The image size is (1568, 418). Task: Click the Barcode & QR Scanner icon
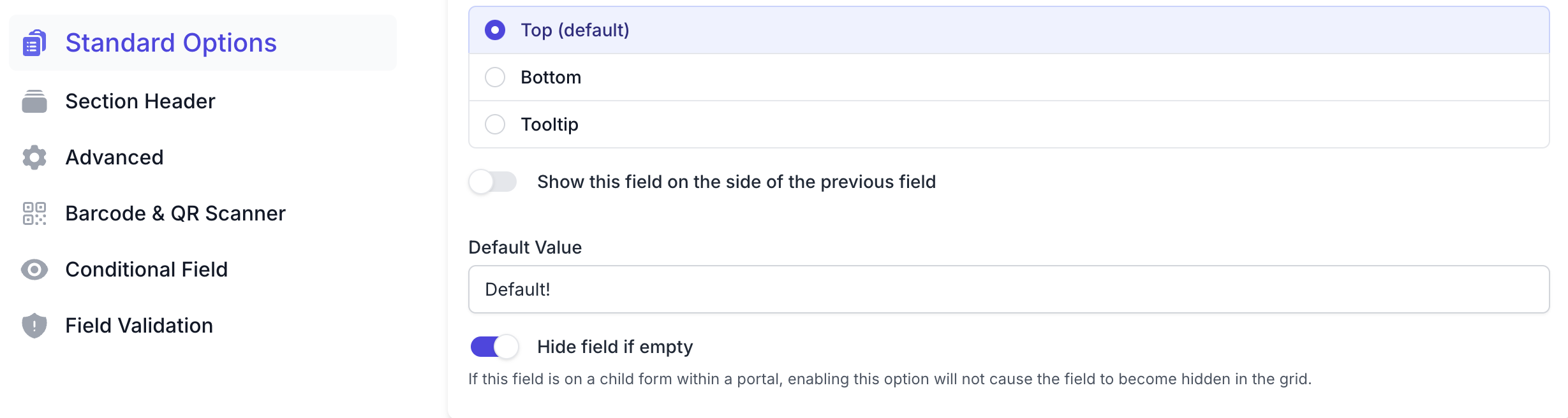point(34,213)
